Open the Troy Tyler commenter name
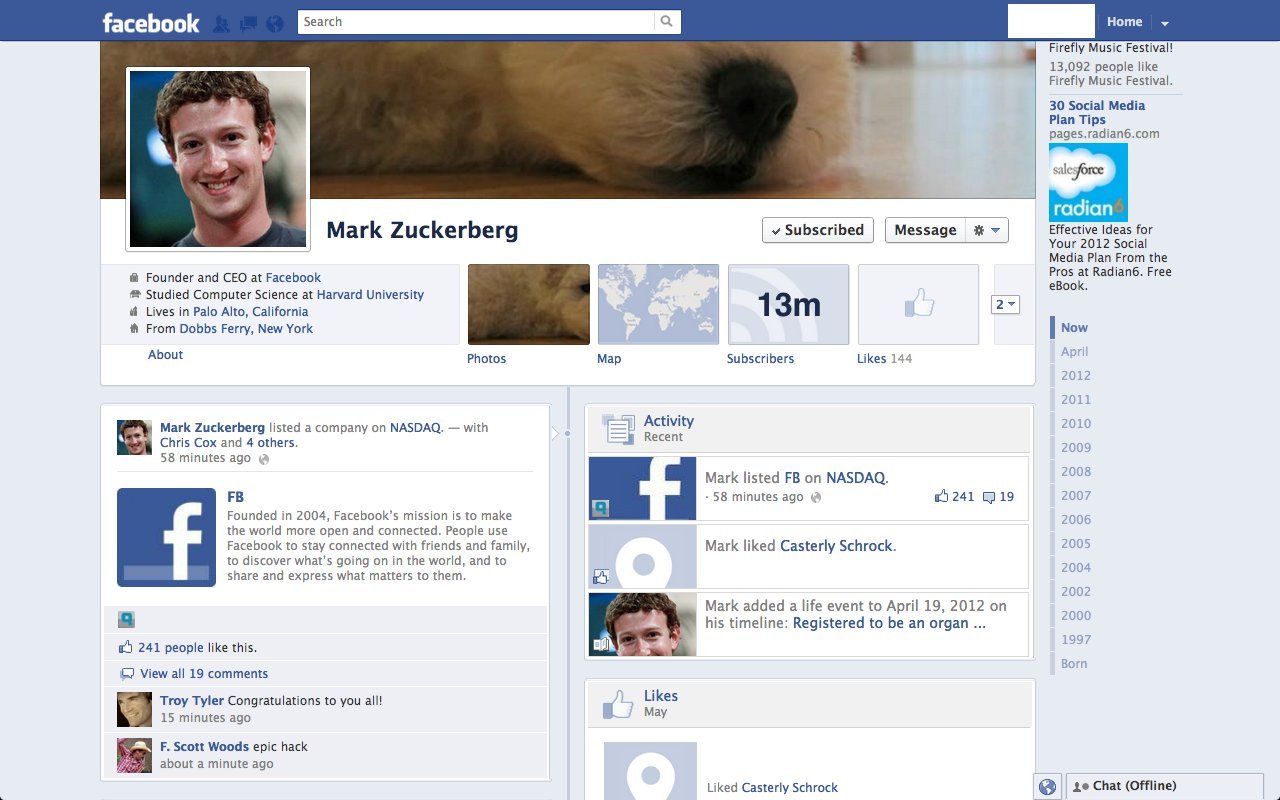The height and width of the screenshot is (800, 1280). tap(192, 701)
